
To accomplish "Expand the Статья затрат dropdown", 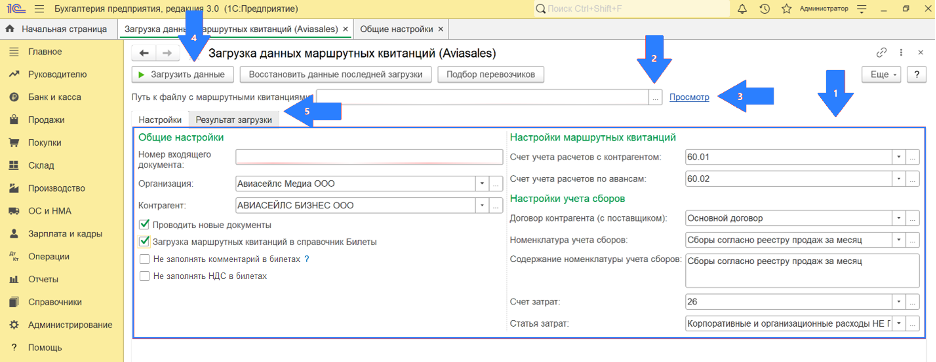I will [899, 323].
